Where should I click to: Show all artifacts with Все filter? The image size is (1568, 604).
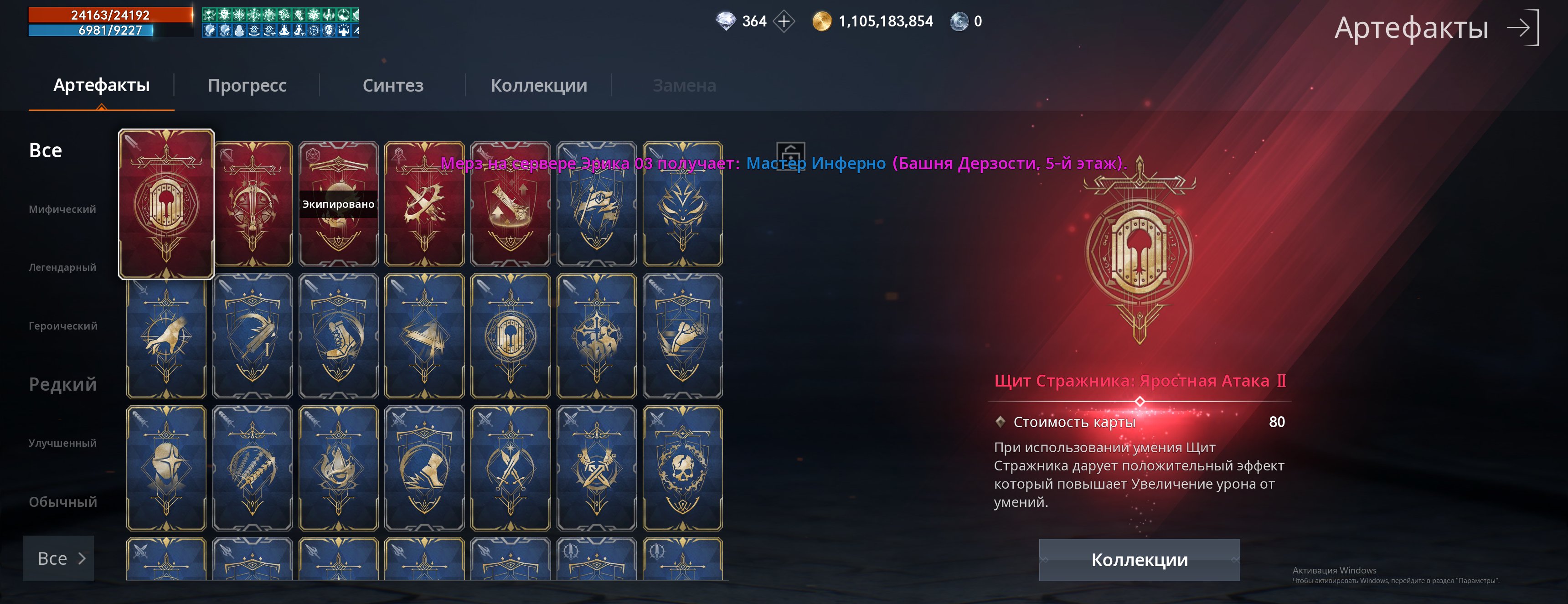tap(46, 150)
